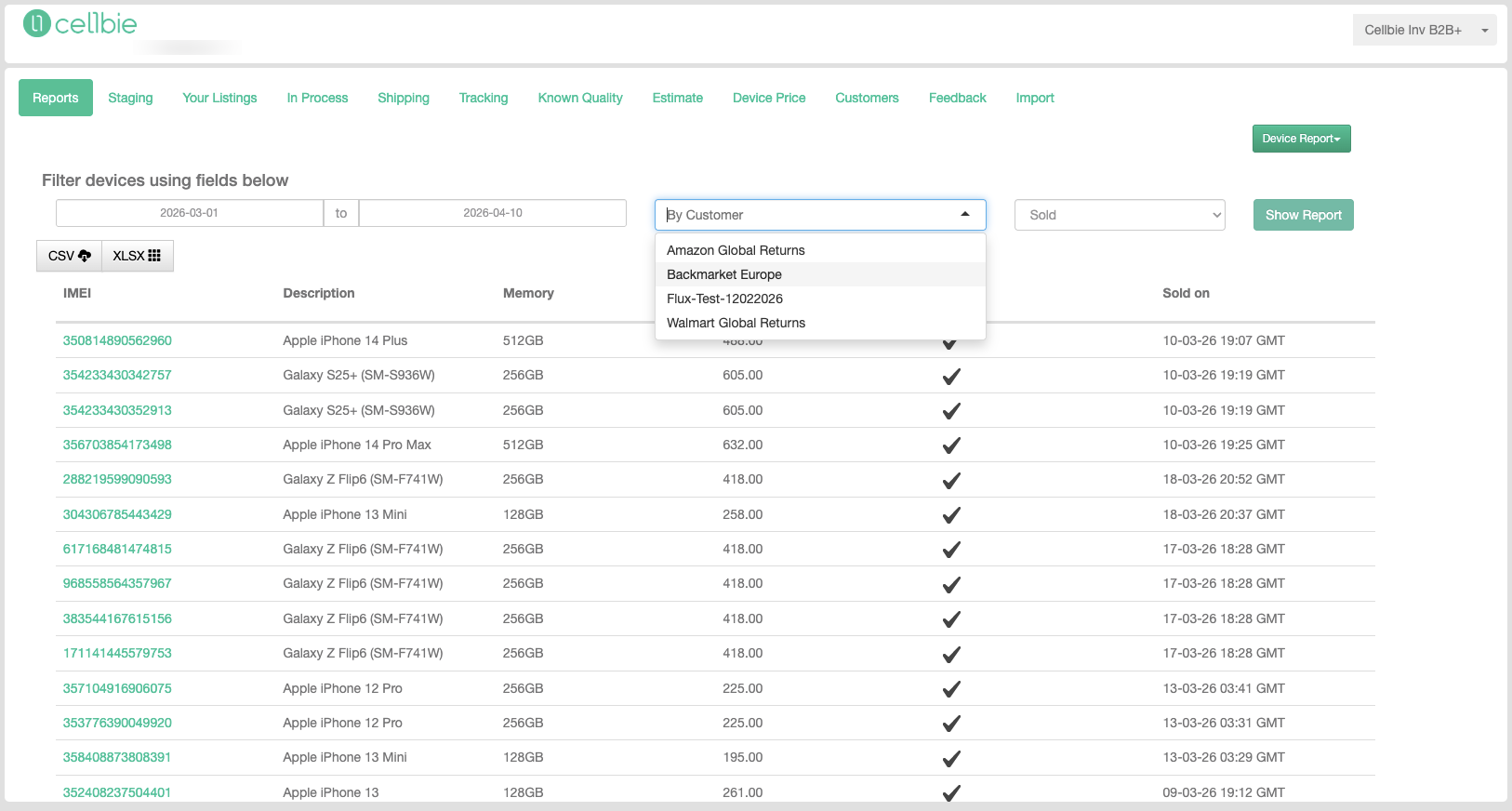The image size is (1512, 811).
Task: Choose Walmart Global Returns from list
Action: click(x=820, y=323)
